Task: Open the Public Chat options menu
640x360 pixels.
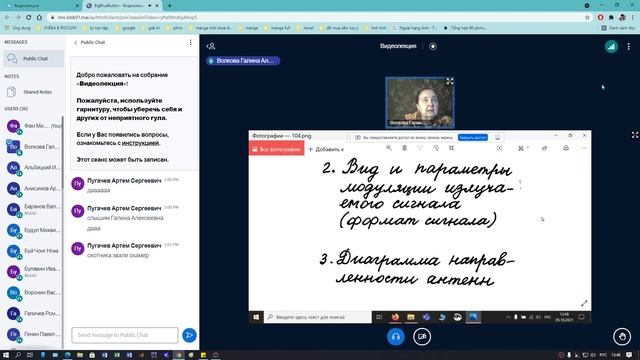Action: click(190, 42)
